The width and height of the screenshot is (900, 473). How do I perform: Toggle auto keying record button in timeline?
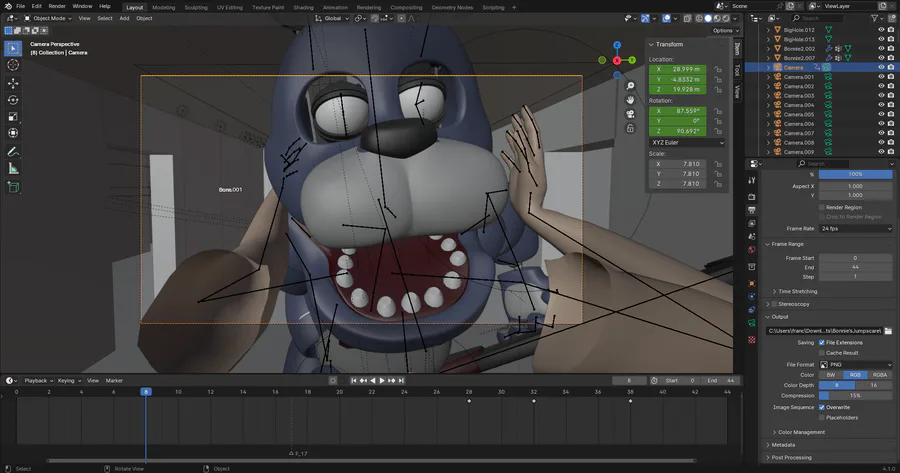pyautogui.click(x=333, y=381)
